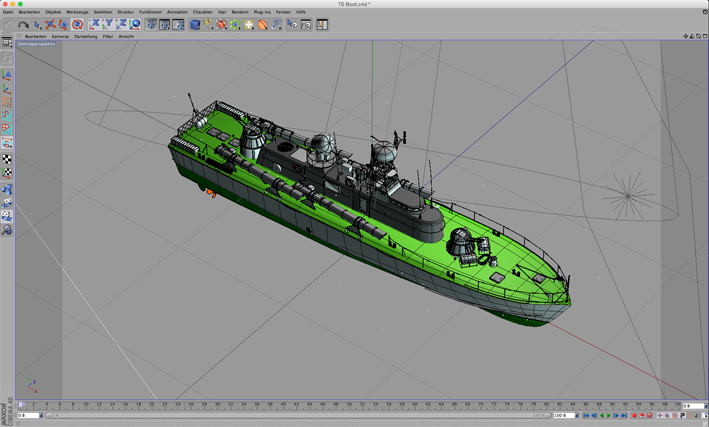The height and width of the screenshot is (427, 709).
Task: Open the light objects icon
Action: (x=249, y=25)
